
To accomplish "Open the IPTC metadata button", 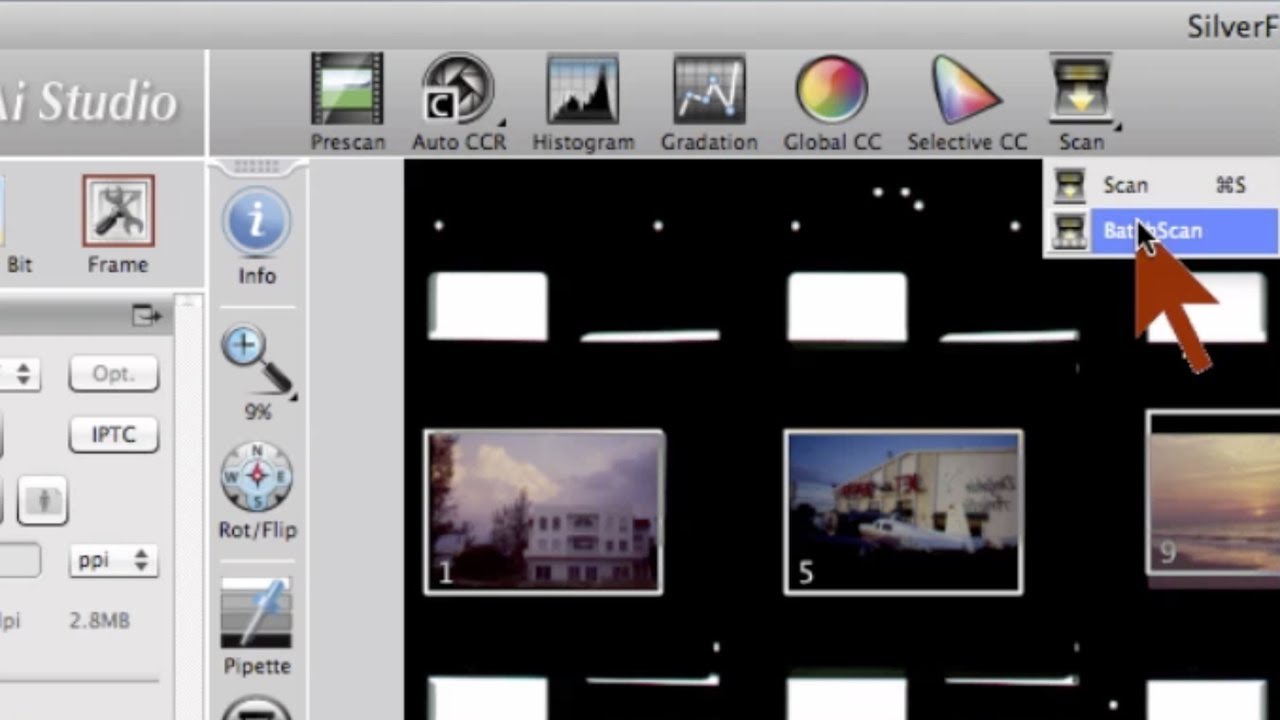I will coord(114,435).
